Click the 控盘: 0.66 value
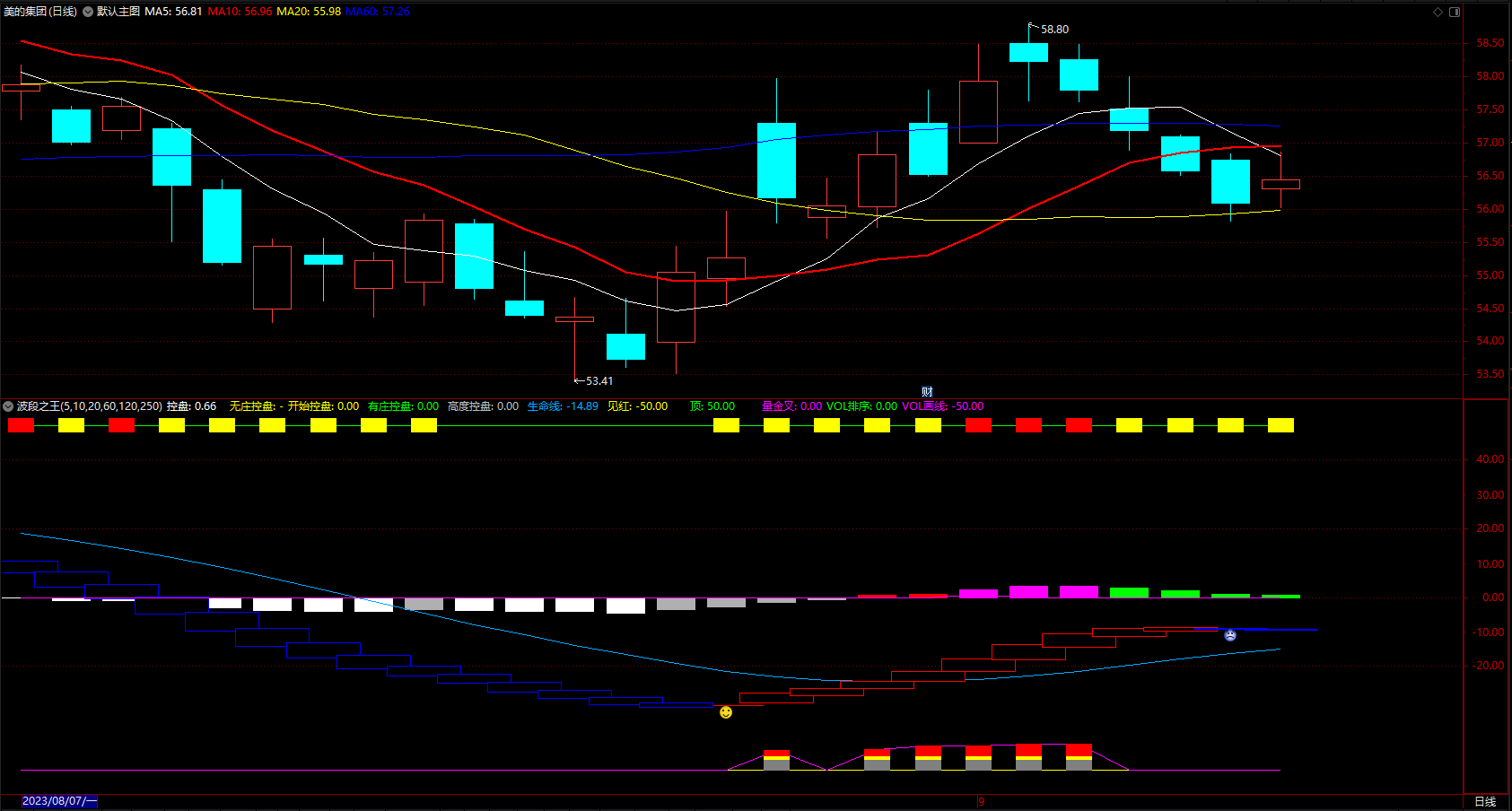The width and height of the screenshot is (1512, 811). click(191, 406)
